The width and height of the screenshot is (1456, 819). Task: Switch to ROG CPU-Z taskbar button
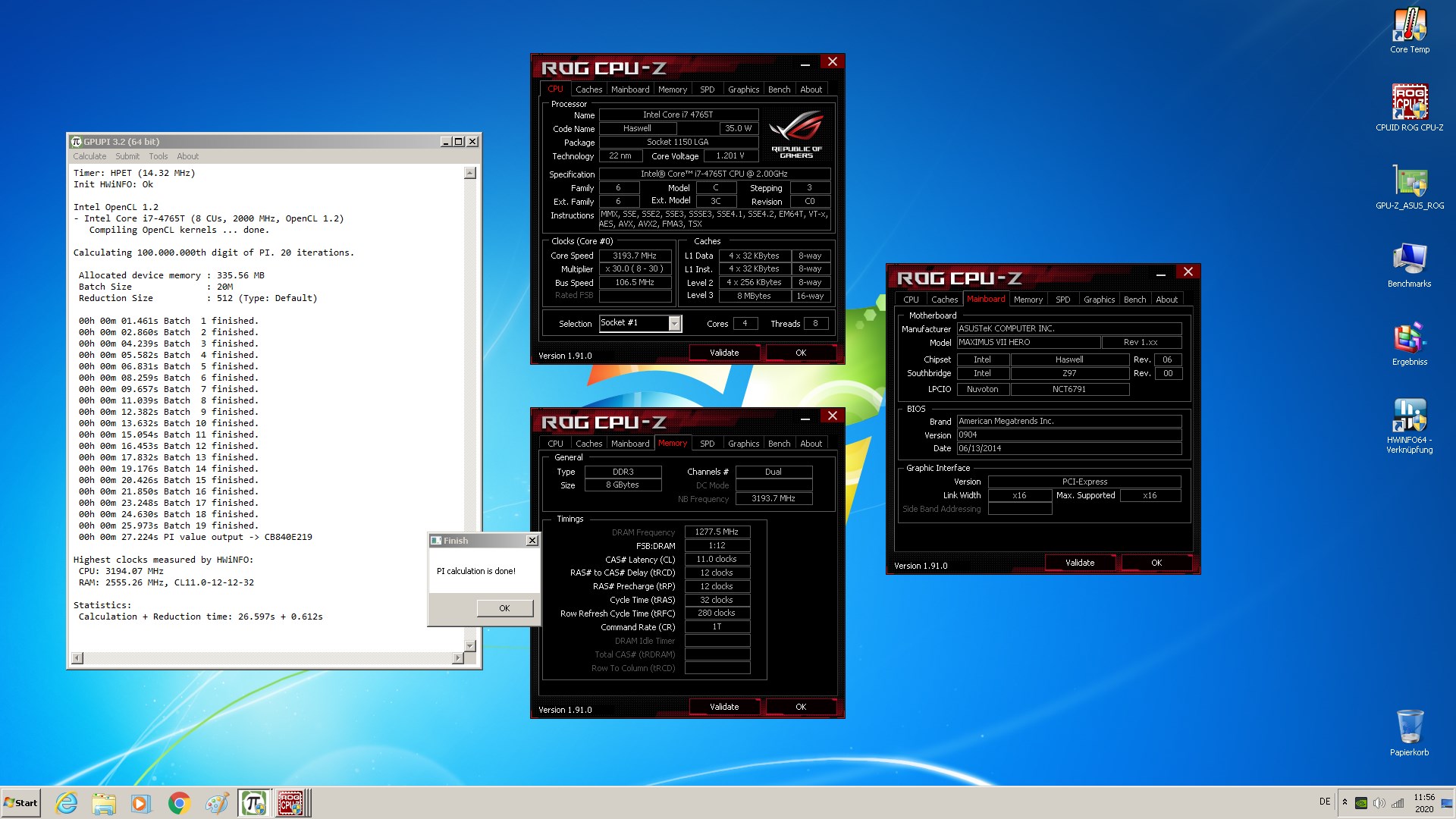tap(291, 803)
